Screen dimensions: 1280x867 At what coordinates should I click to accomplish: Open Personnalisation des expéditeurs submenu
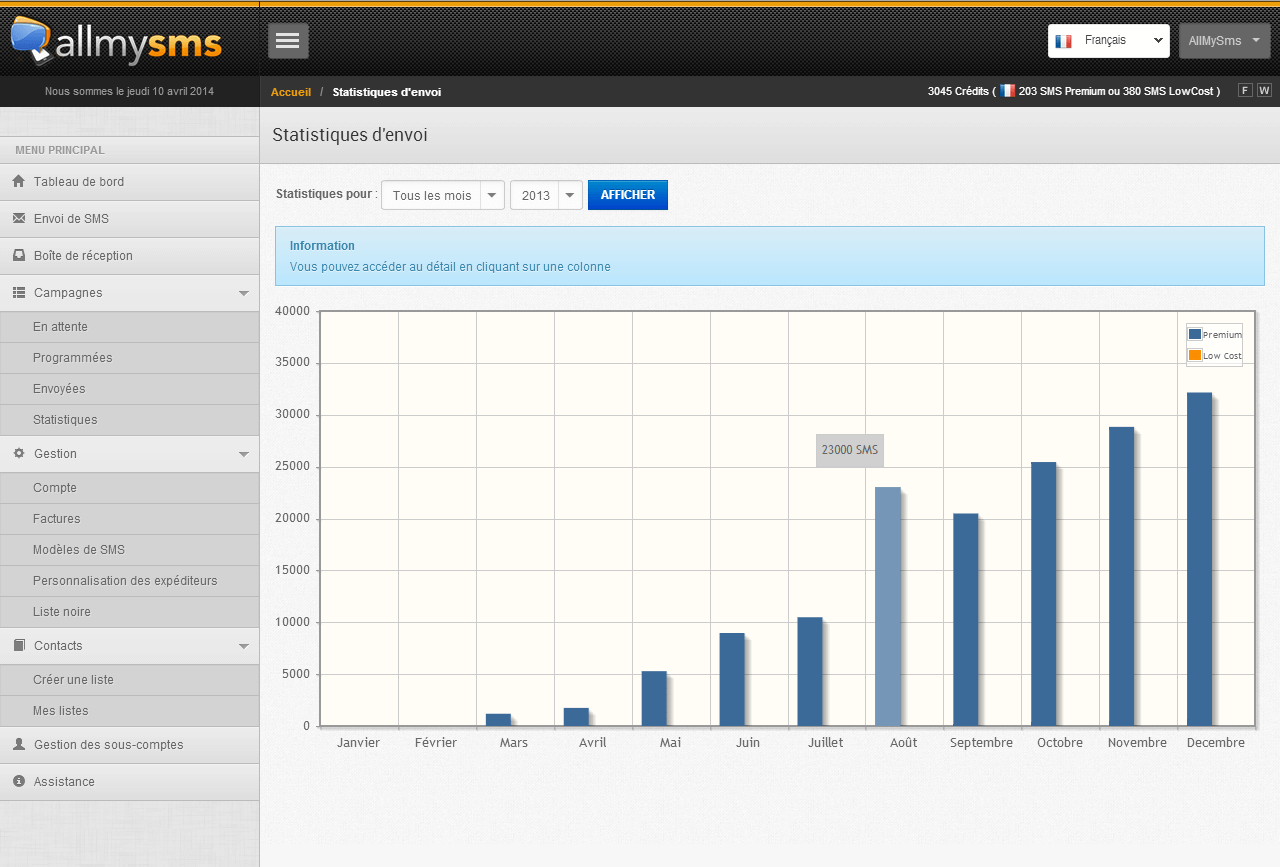[x=129, y=581]
